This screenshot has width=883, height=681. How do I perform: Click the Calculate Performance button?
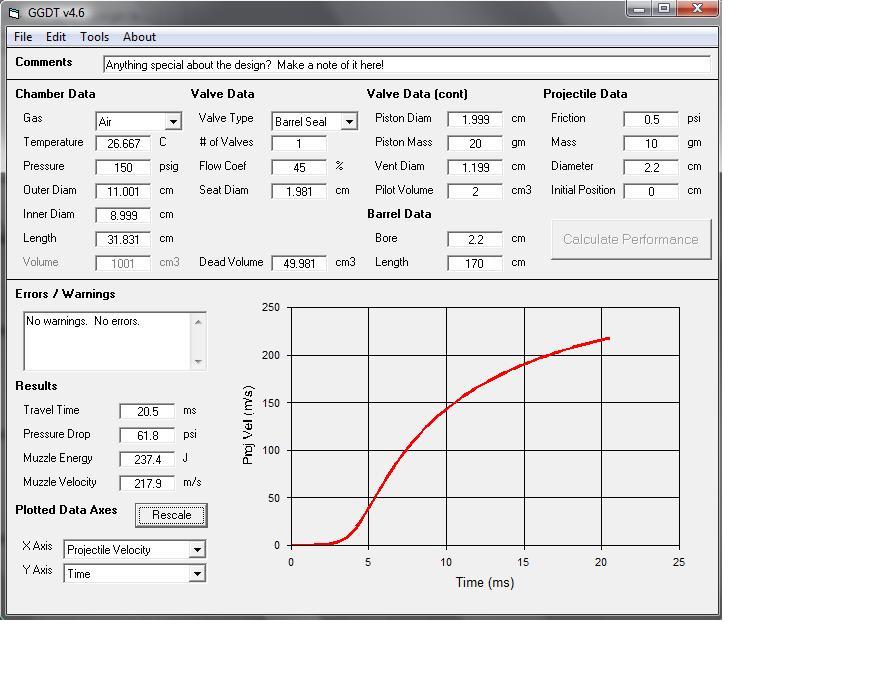click(630, 239)
